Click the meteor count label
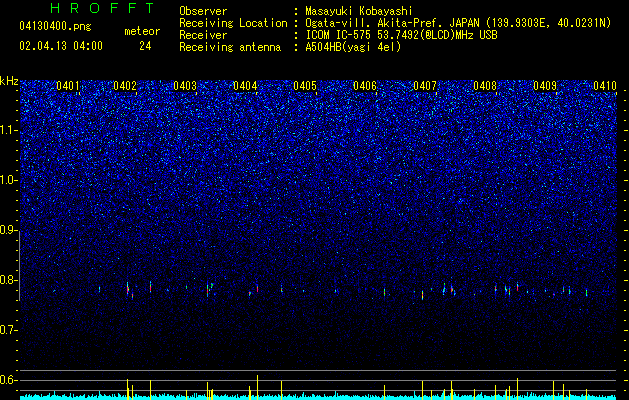Screen dimensions: 629x400 142,31
